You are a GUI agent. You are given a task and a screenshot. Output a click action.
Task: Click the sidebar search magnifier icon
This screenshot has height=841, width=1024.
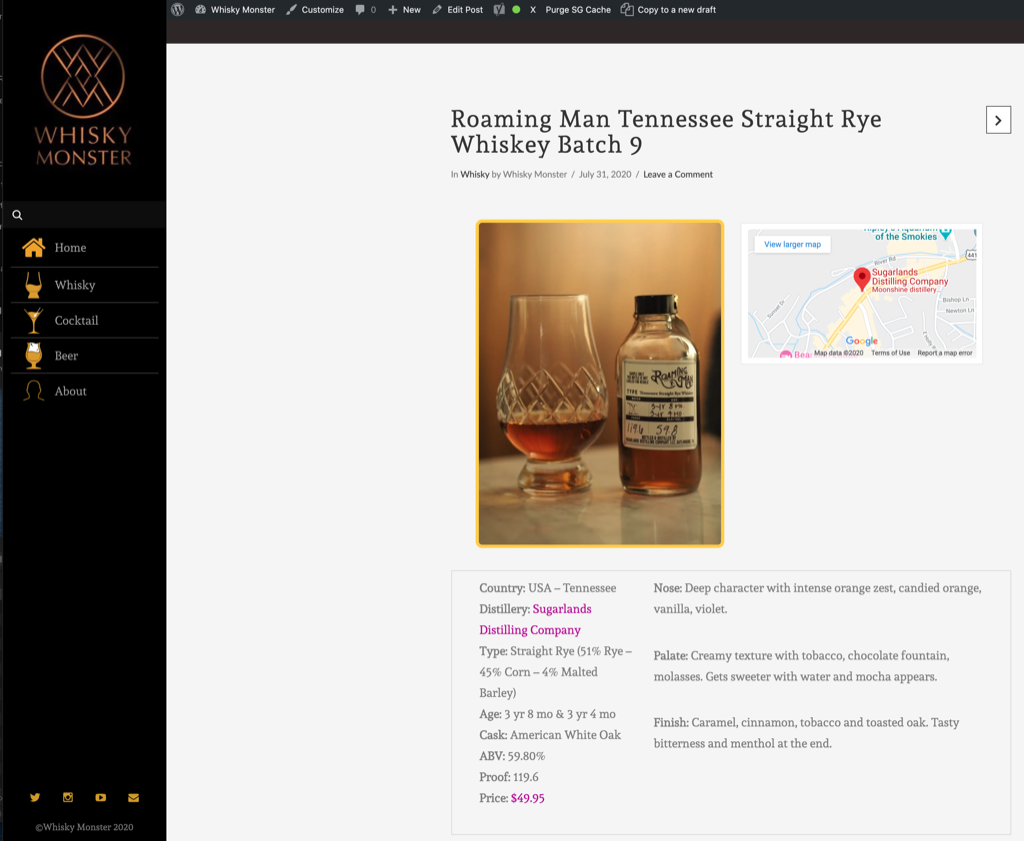pyautogui.click(x=18, y=215)
